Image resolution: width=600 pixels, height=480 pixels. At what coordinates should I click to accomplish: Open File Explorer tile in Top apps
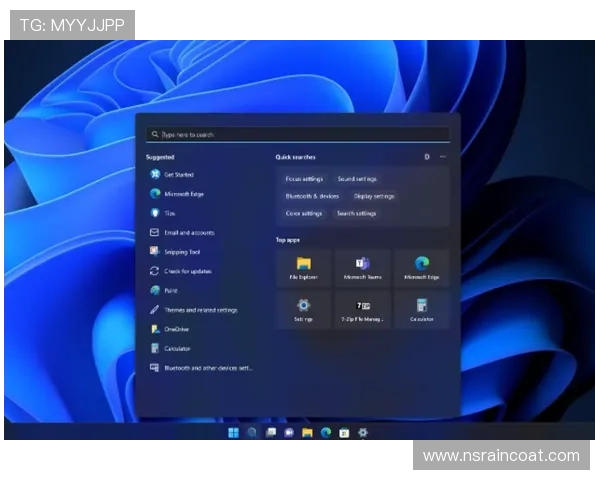pyautogui.click(x=303, y=268)
